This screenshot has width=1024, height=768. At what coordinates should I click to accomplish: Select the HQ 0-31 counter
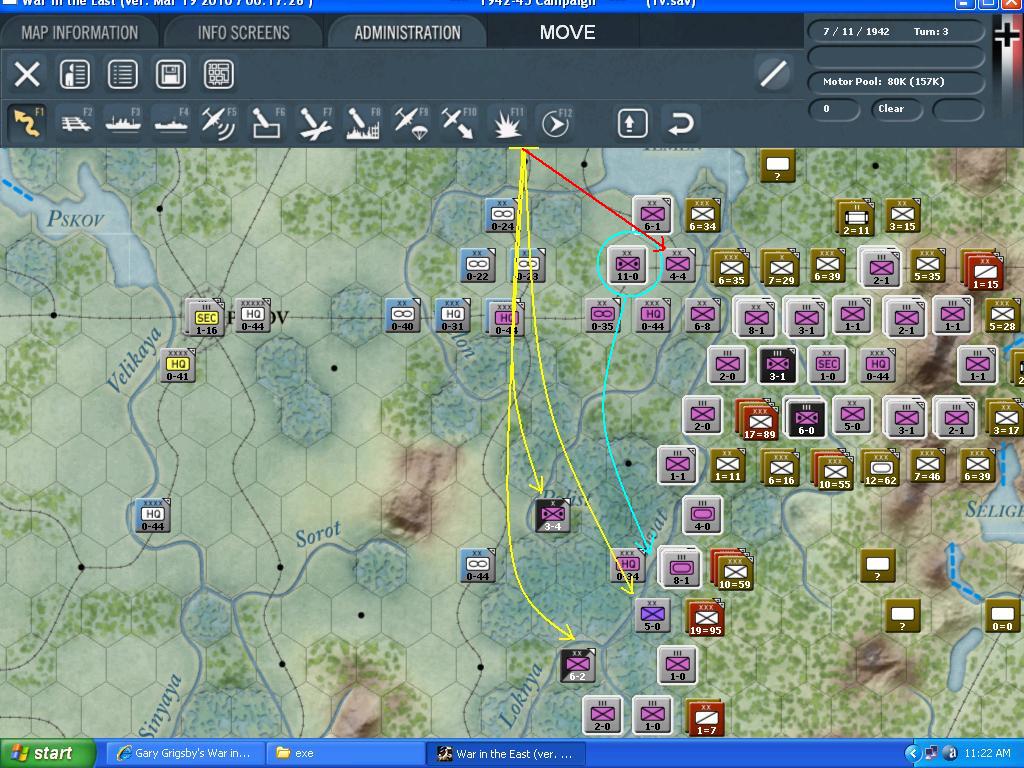point(453,315)
